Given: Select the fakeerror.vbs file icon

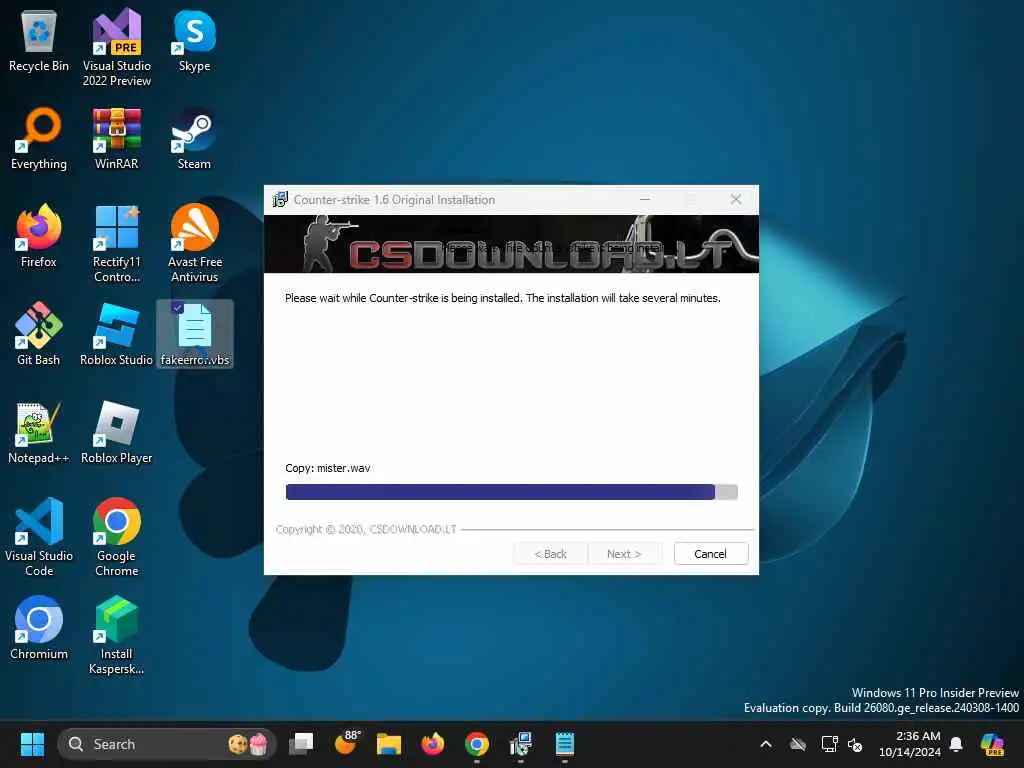Looking at the screenshot, I should point(195,334).
